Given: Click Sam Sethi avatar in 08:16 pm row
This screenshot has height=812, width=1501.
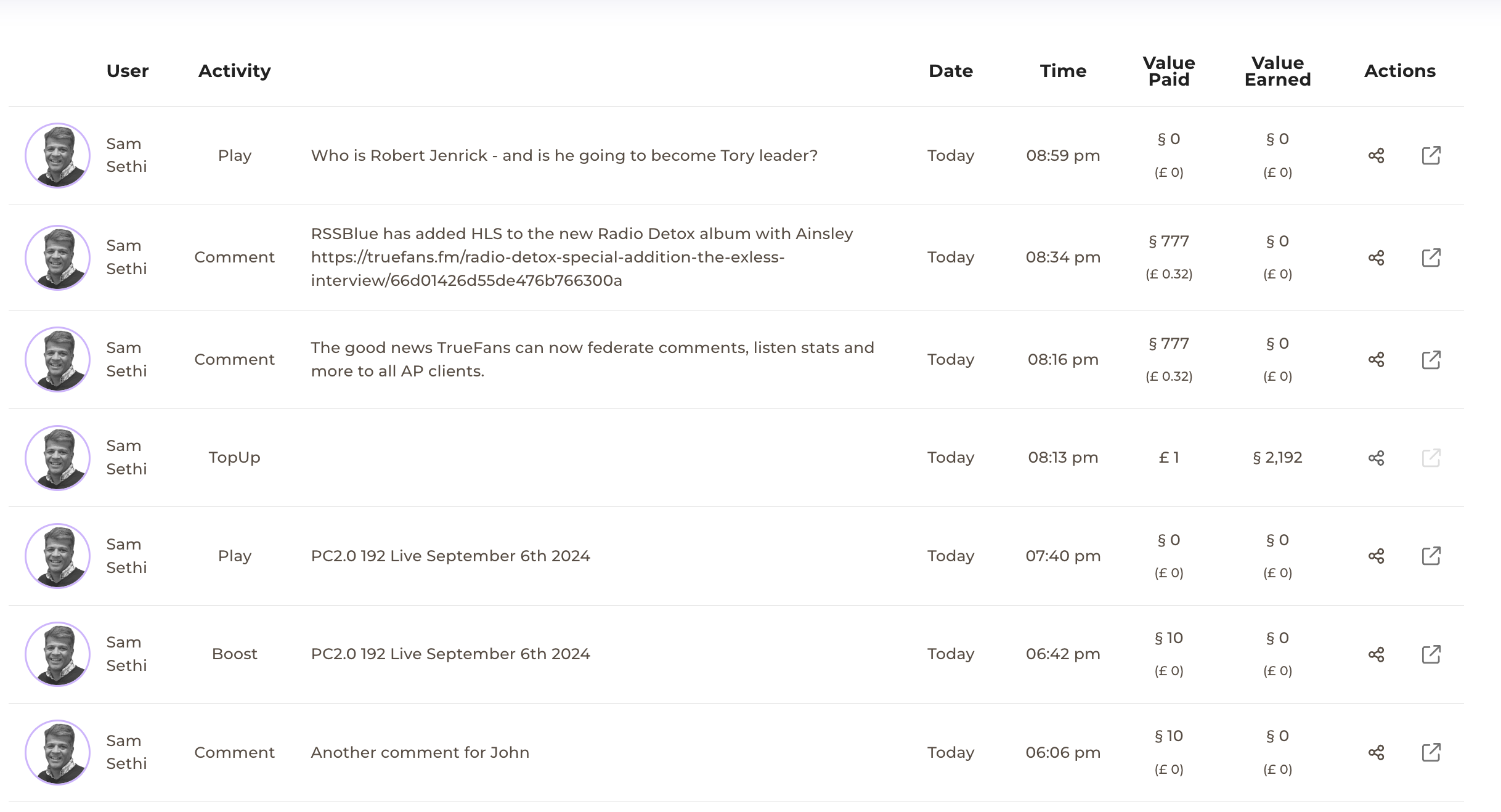Looking at the screenshot, I should (57, 359).
